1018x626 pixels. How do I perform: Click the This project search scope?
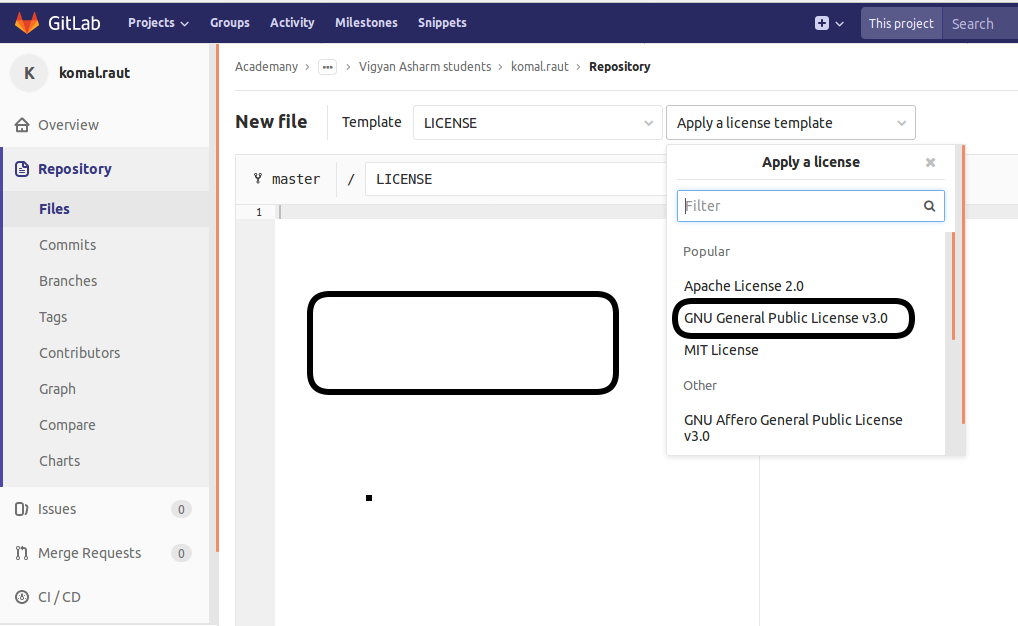[901, 23]
